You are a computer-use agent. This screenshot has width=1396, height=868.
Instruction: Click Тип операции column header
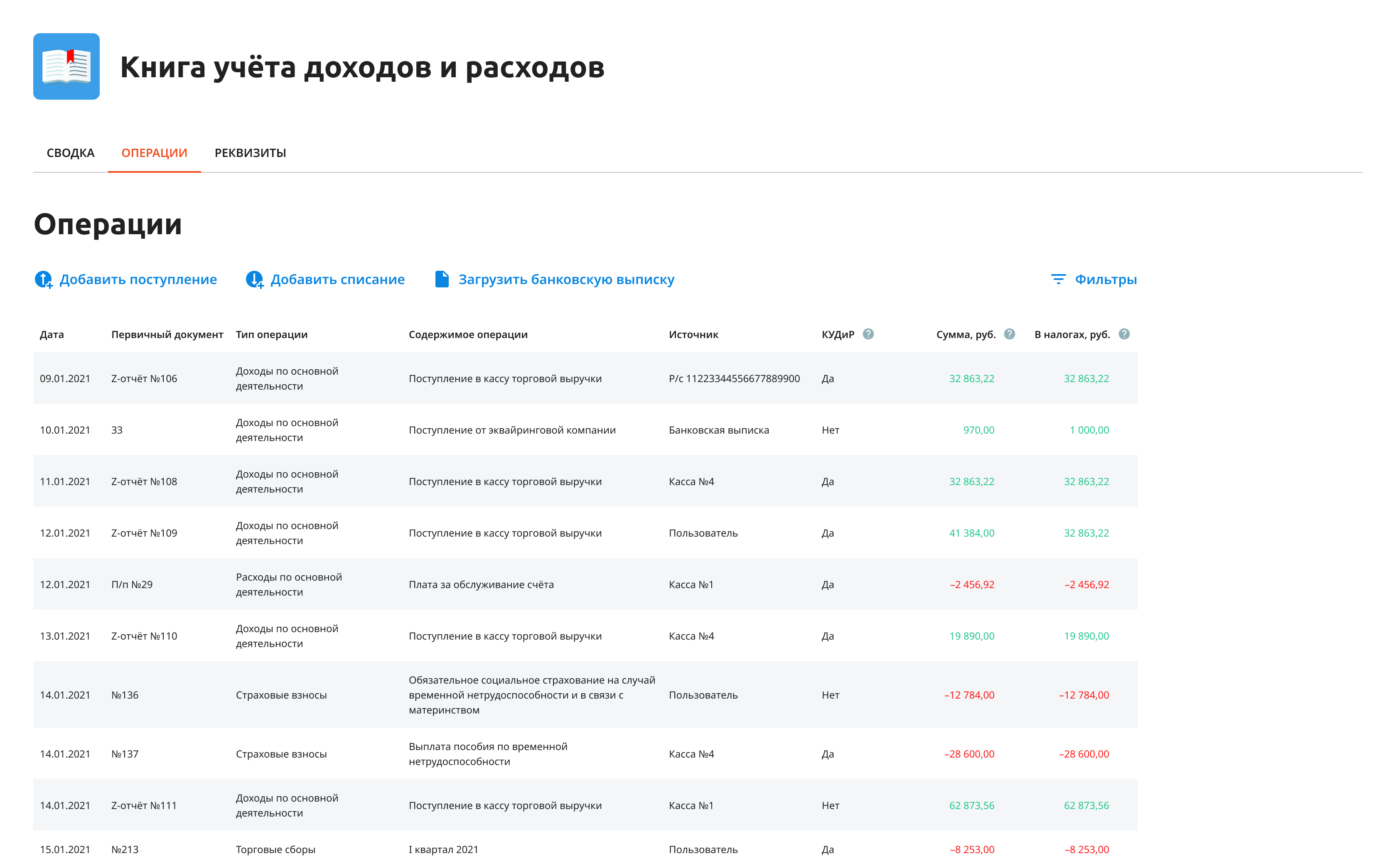pyautogui.click(x=272, y=335)
